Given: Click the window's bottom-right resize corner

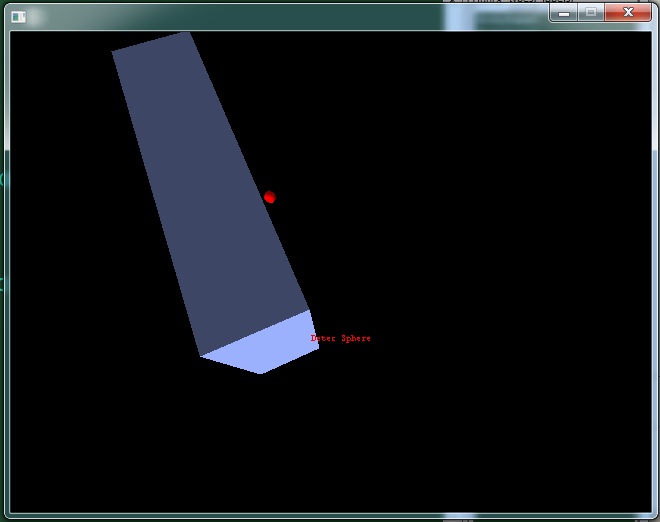Looking at the screenshot, I should 655,517.
